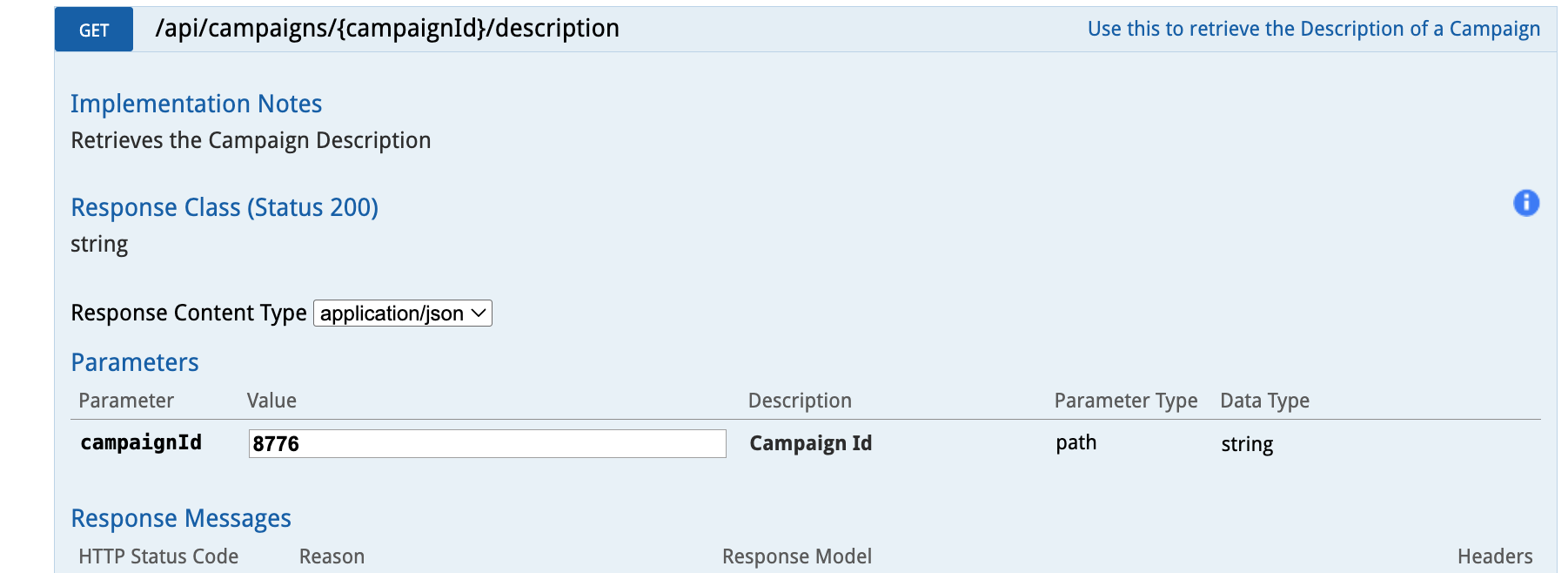
Task: Click the HTTP Status Code column header
Action: [x=158, y=556]
